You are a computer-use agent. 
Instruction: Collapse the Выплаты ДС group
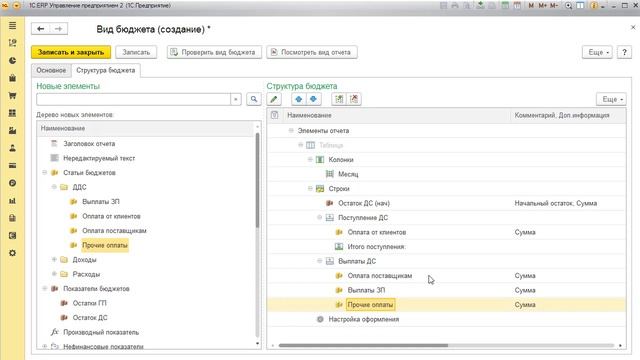[x=320, y=261]
